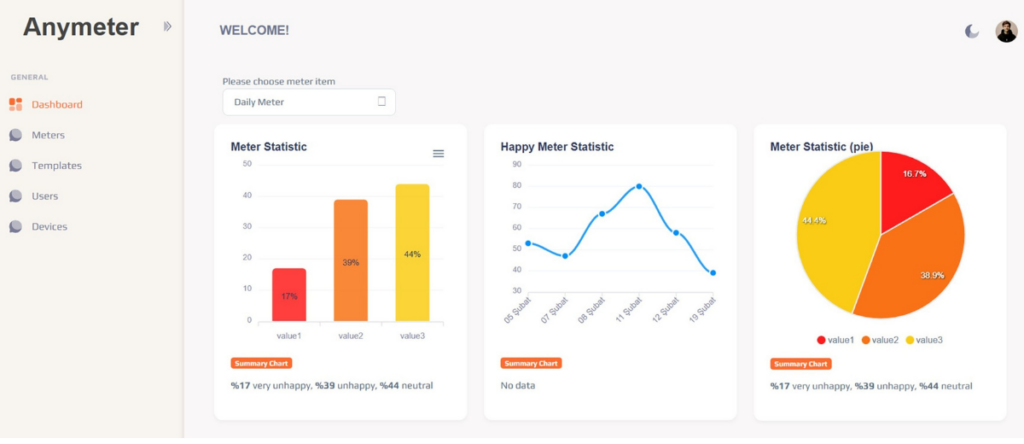Open the Daily Meter dropdown
Image resolution: width=1024 pixels, height=444 pixels.
tap(309, 102)
